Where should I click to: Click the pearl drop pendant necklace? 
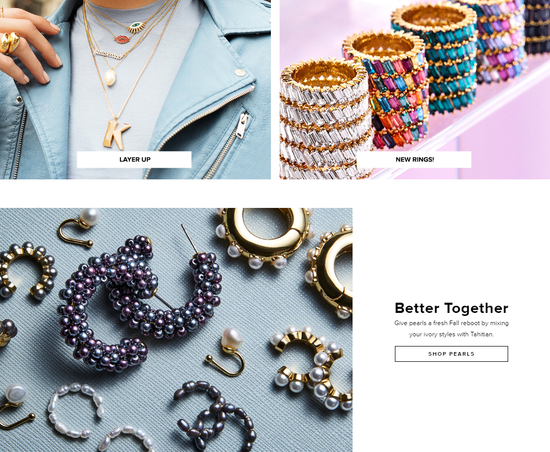(x=110, y=77)
